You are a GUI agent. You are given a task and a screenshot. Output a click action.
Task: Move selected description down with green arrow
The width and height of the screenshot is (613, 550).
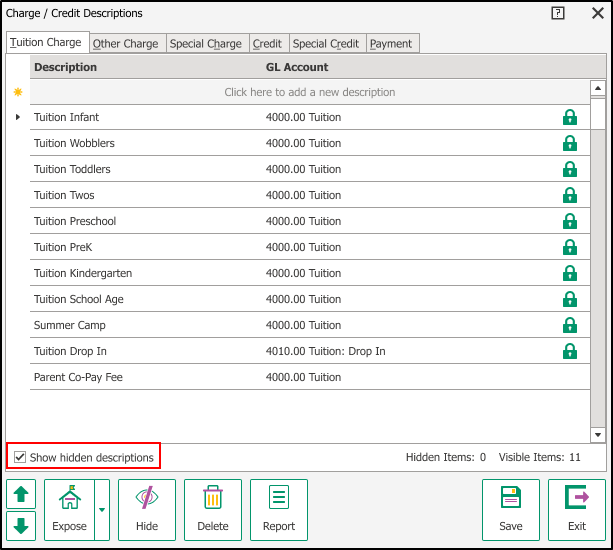21,526
